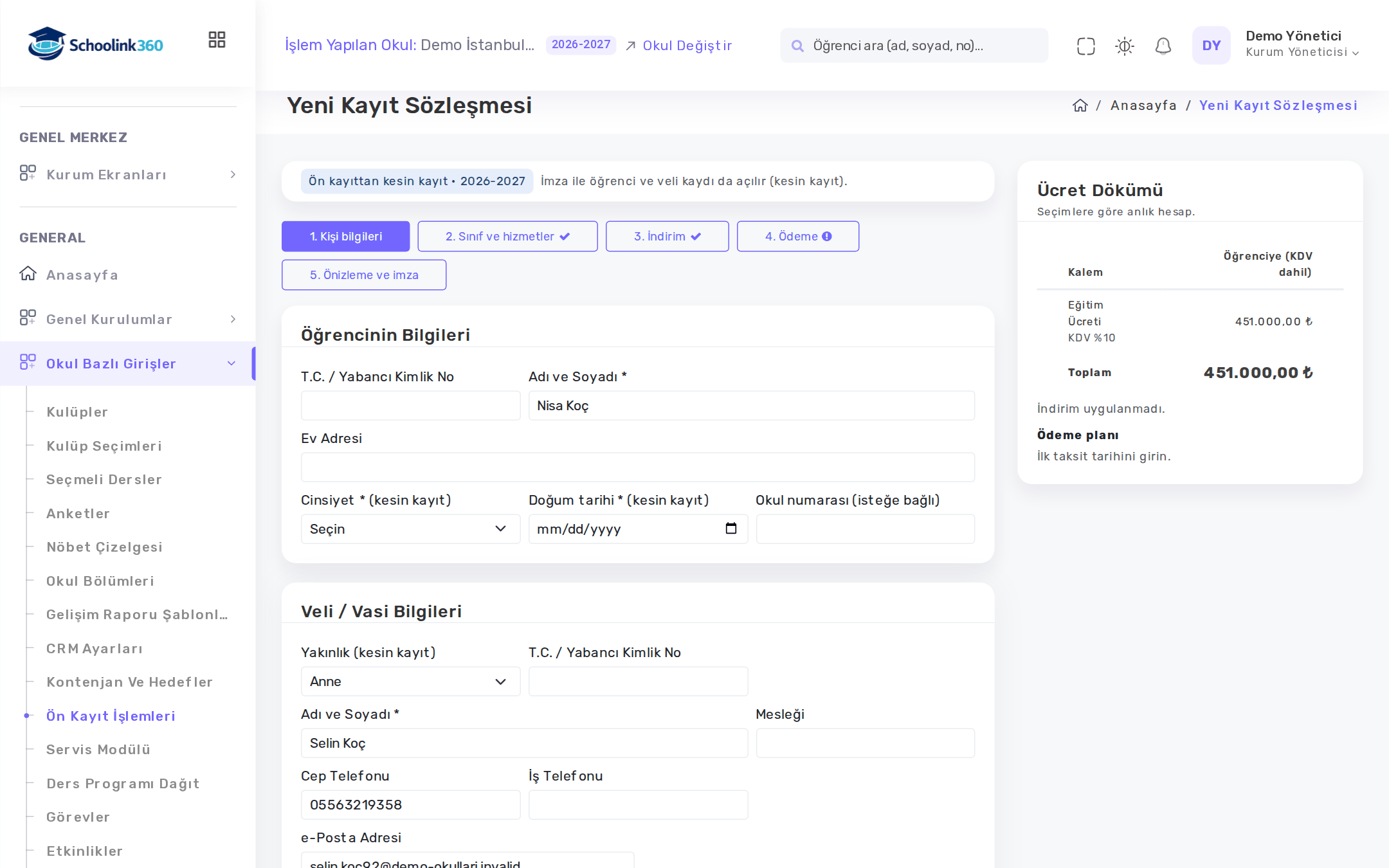Click the Cep Telefonu field
The image size is (1389, 868).
(410, 804)
